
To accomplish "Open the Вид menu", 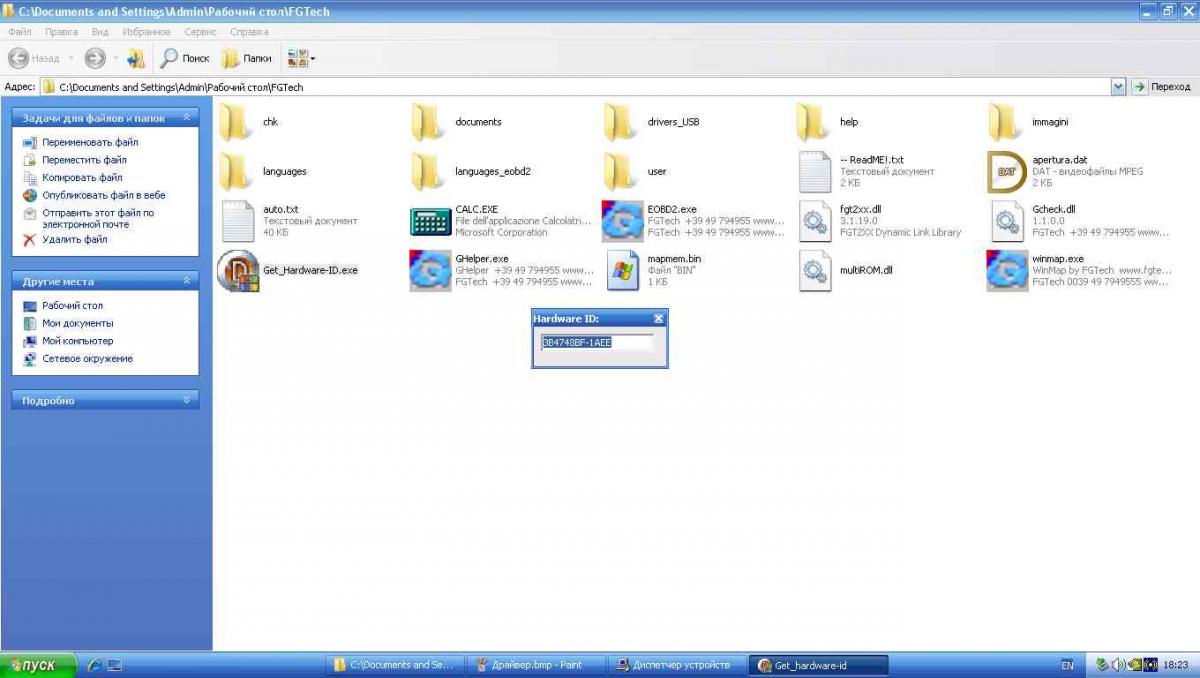I will pyautogui.click(x=100, y=32).
